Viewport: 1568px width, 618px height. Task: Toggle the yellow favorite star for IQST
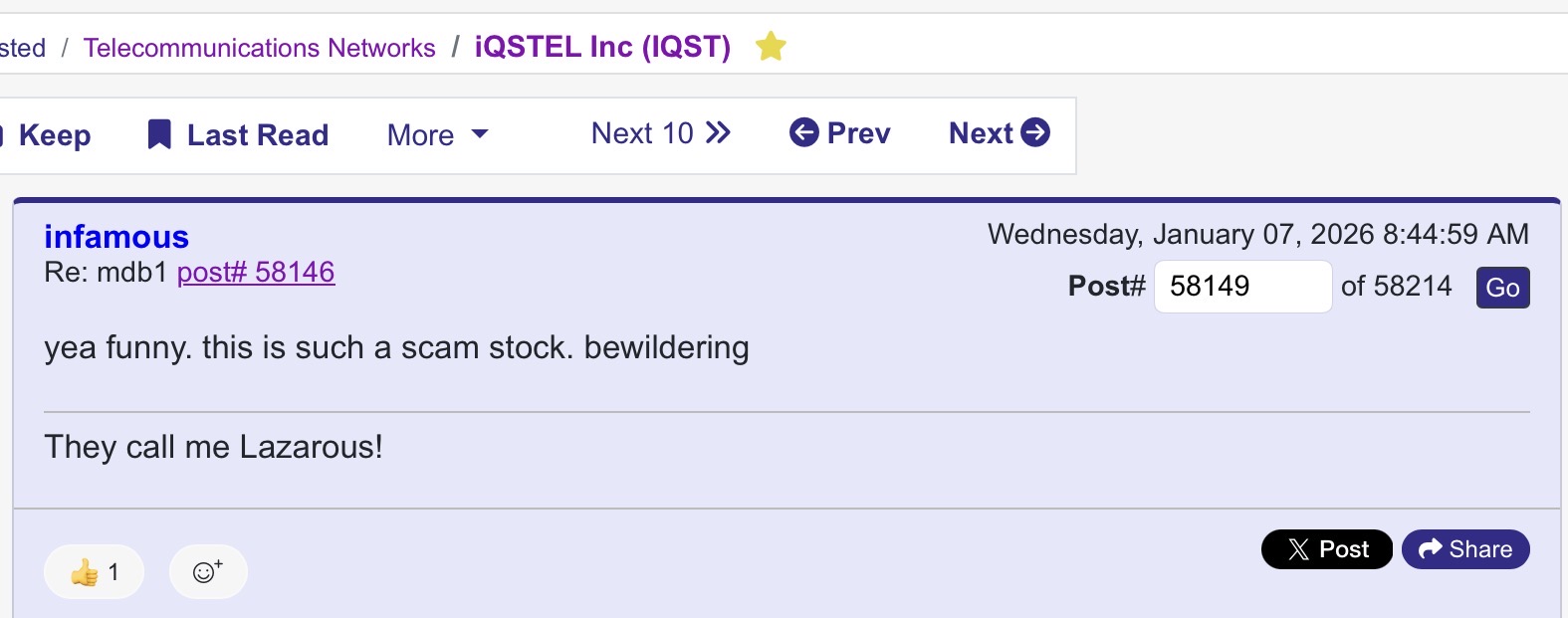(x=771, y=46)
